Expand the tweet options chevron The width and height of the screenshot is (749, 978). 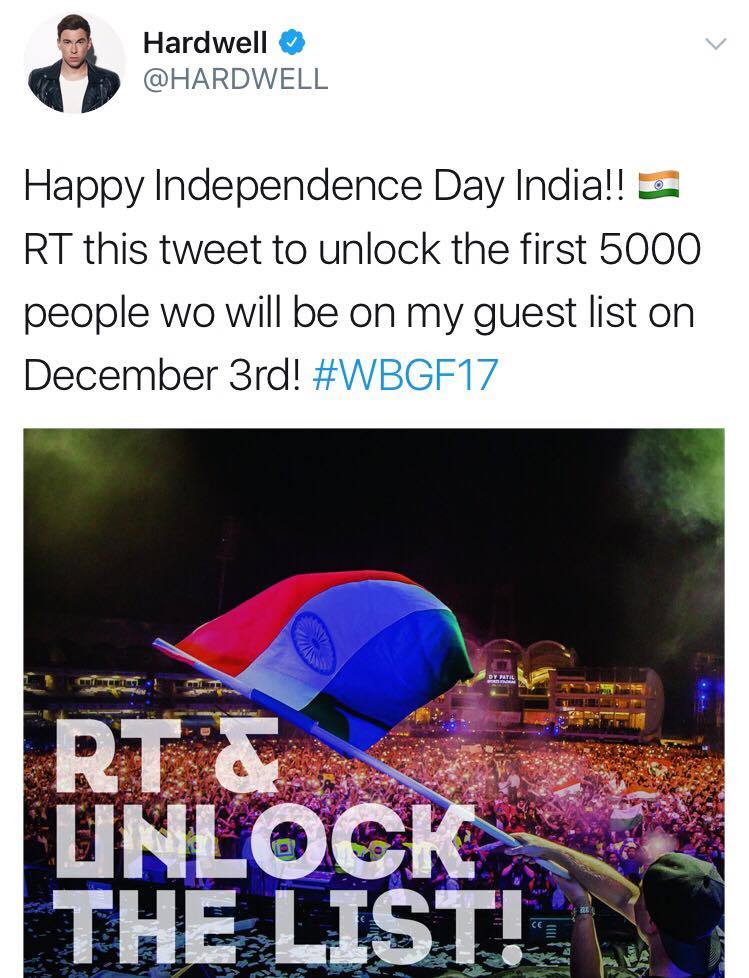click(x=715, y=44)
